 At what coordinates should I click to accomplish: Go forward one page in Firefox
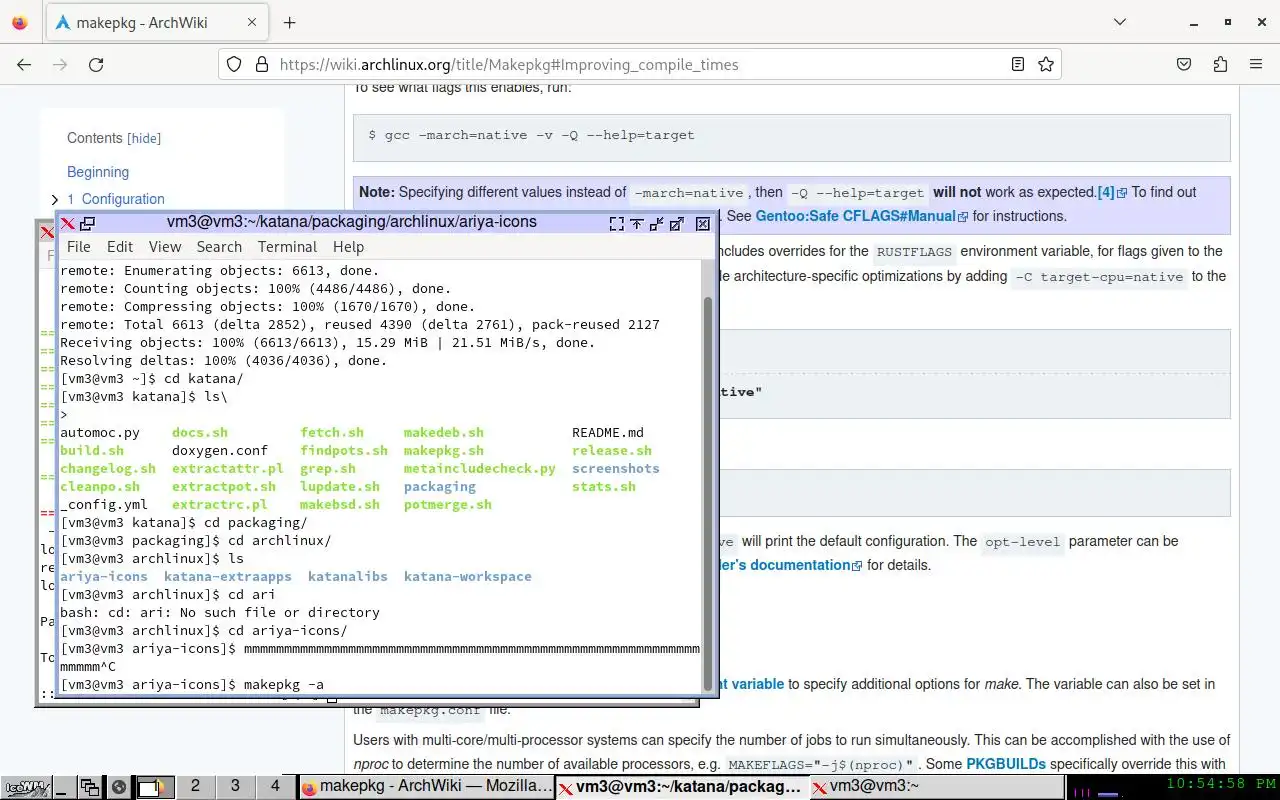pos(60,64)
